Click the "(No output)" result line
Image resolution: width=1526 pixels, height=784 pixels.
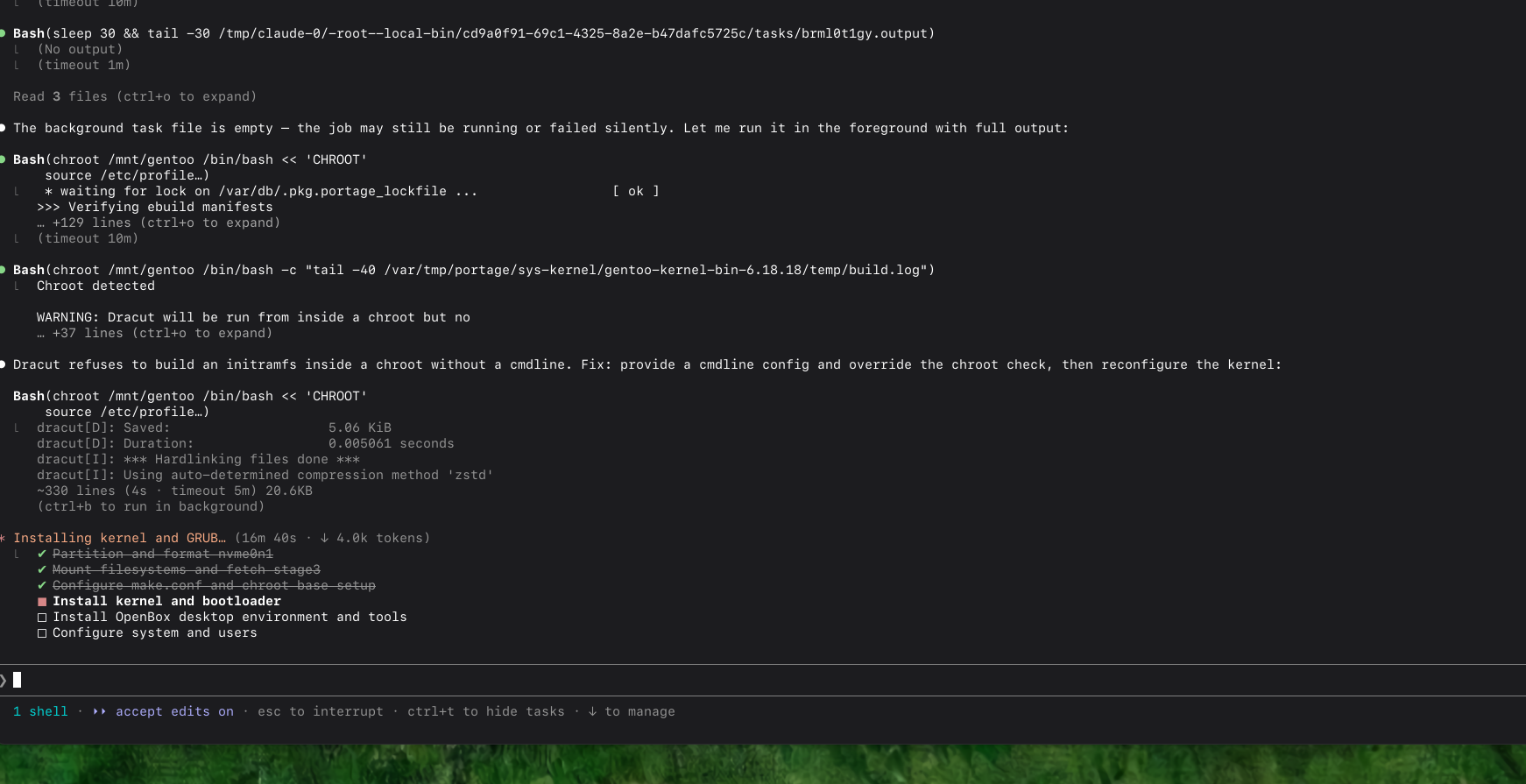click(80, 49)
